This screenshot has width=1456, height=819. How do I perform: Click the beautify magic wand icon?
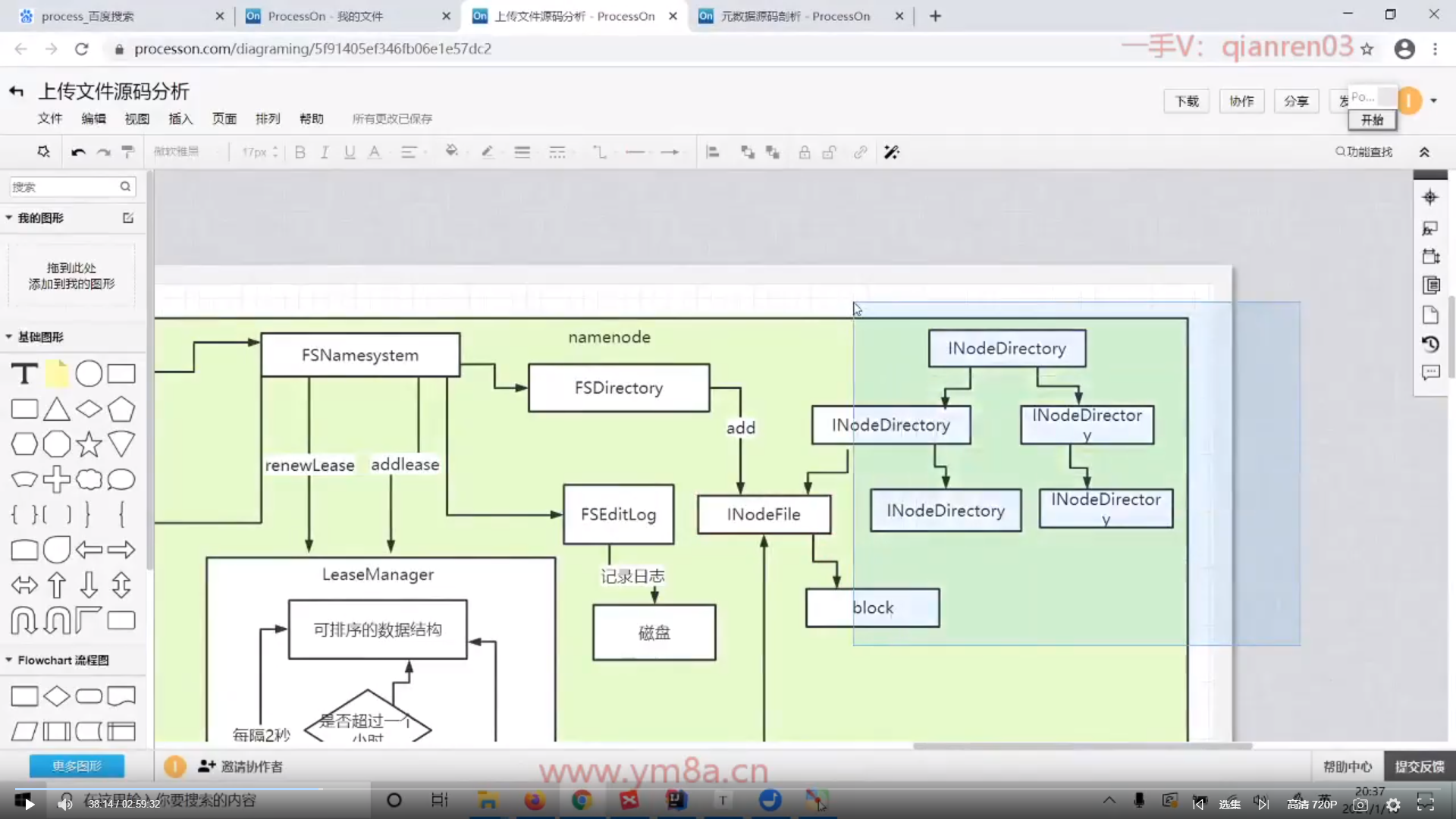point(892,152)
